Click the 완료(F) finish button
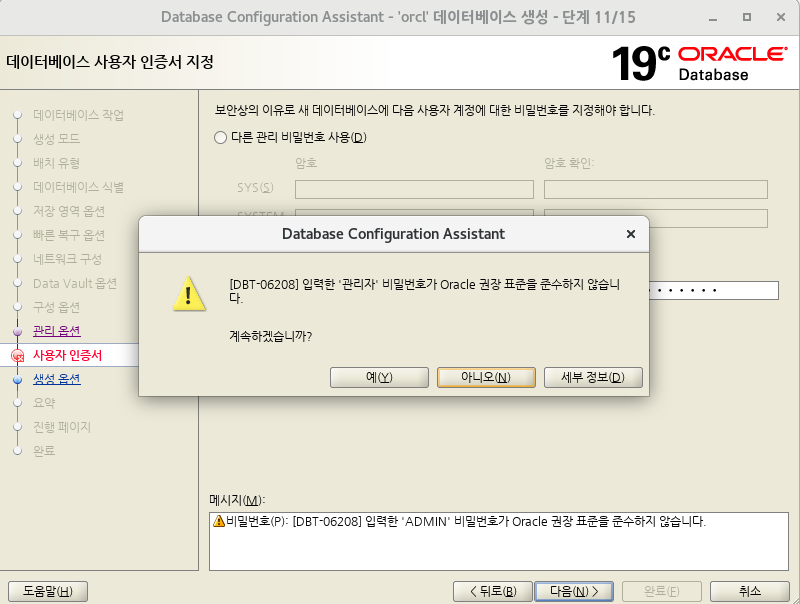 point(662,591)
